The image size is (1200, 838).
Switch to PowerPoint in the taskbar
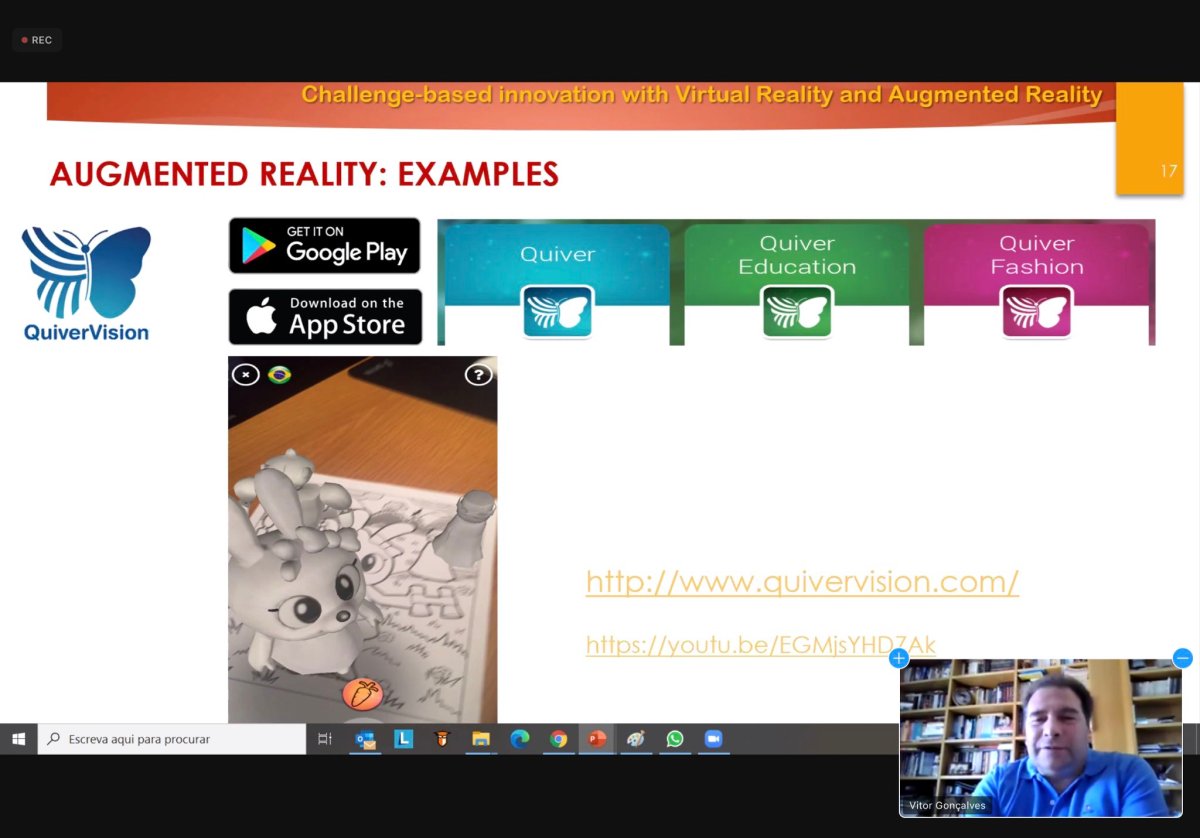[x=597, y=739]
